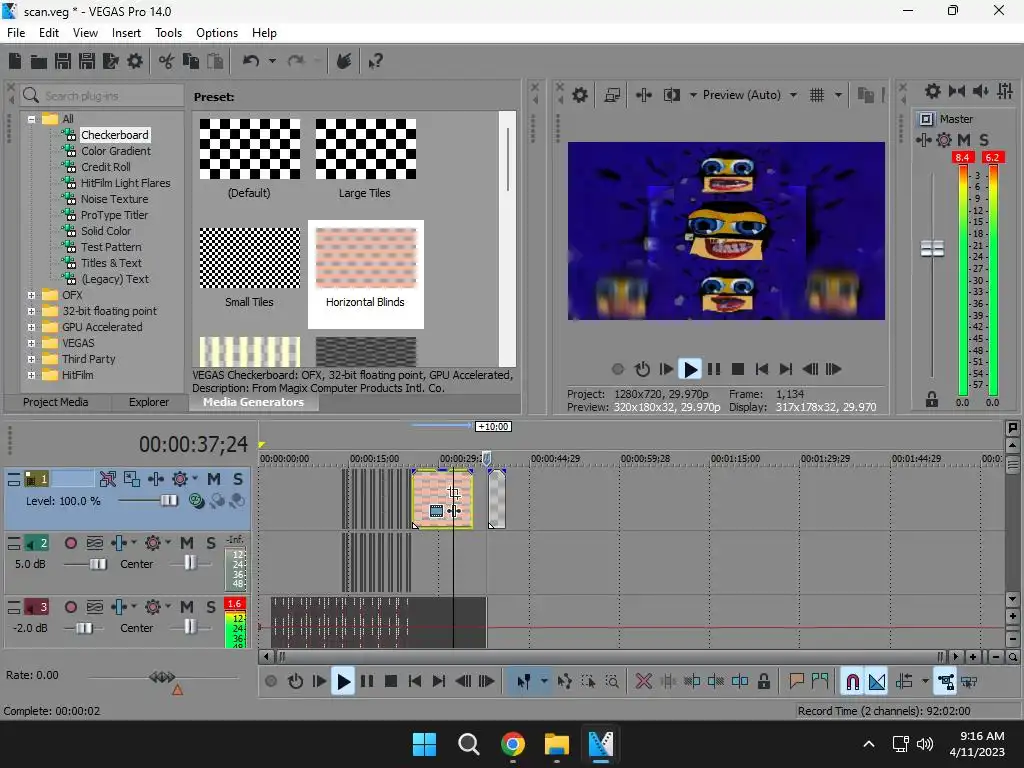Open Project Properties gear in main toolbar
This screenshot has height=768, width=1024.
pyautogui.click(x=135, y=61)
